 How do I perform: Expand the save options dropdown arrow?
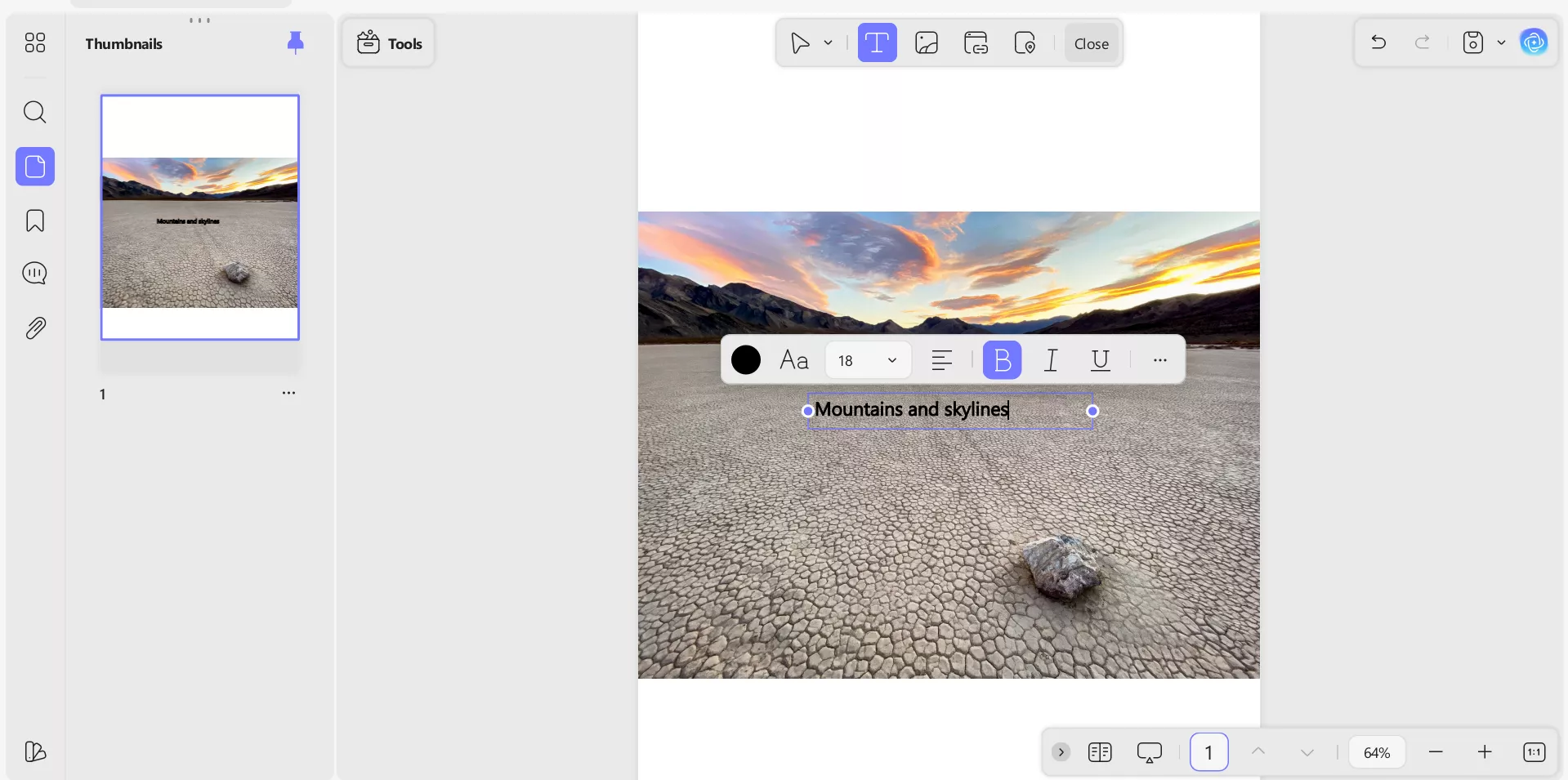tap(1501, 42)
